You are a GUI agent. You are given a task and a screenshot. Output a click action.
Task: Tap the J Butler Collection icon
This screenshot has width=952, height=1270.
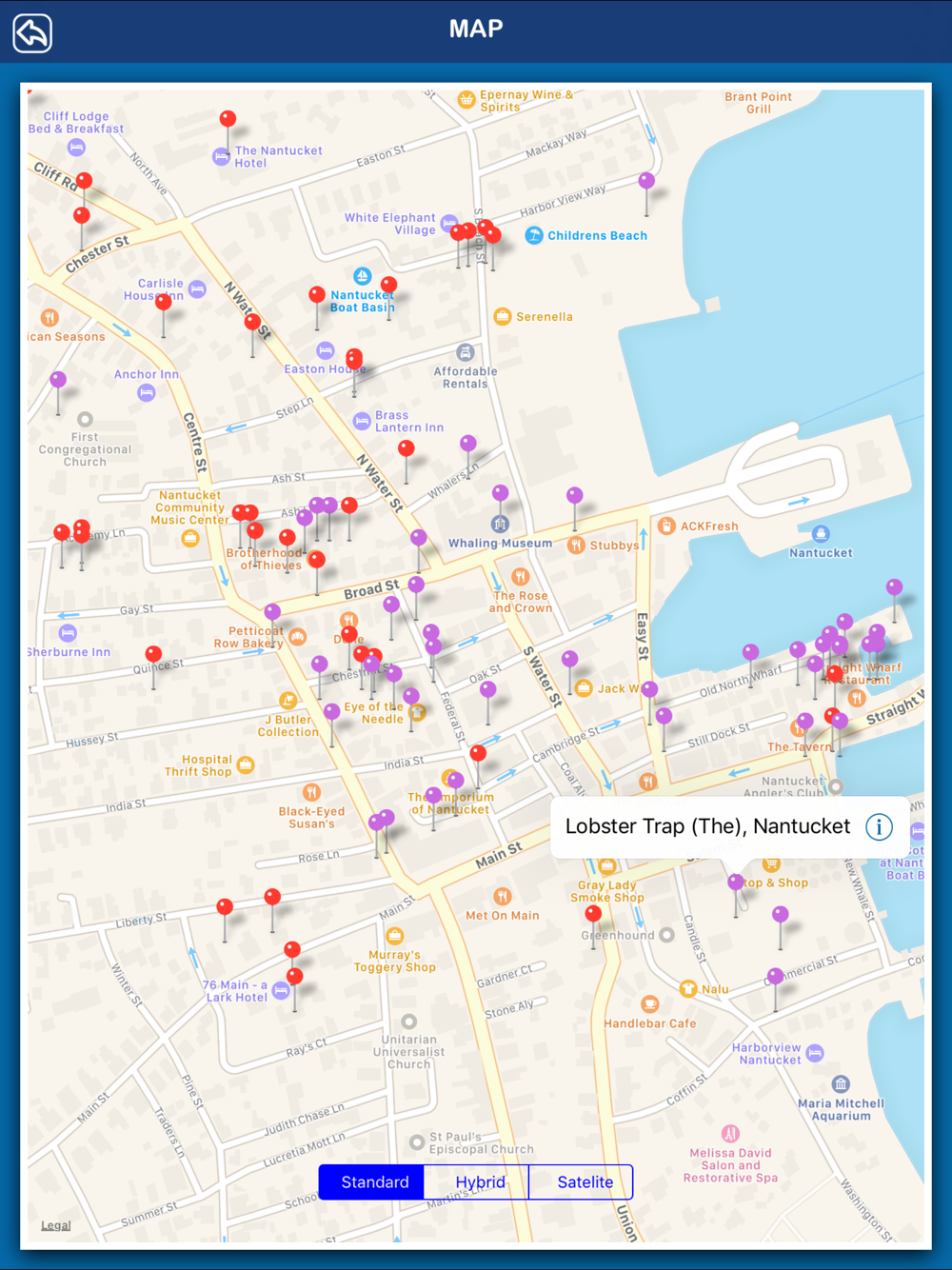288,702
